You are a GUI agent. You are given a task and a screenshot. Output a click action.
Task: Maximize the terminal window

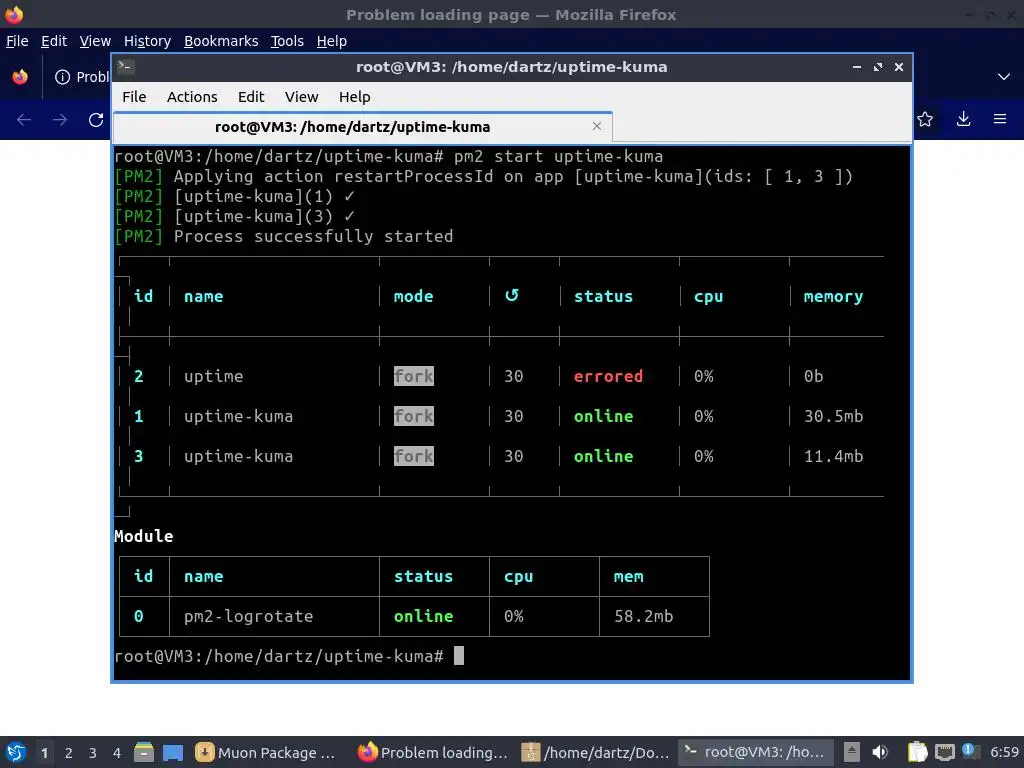pyautogui.click(x=878, y=67)
